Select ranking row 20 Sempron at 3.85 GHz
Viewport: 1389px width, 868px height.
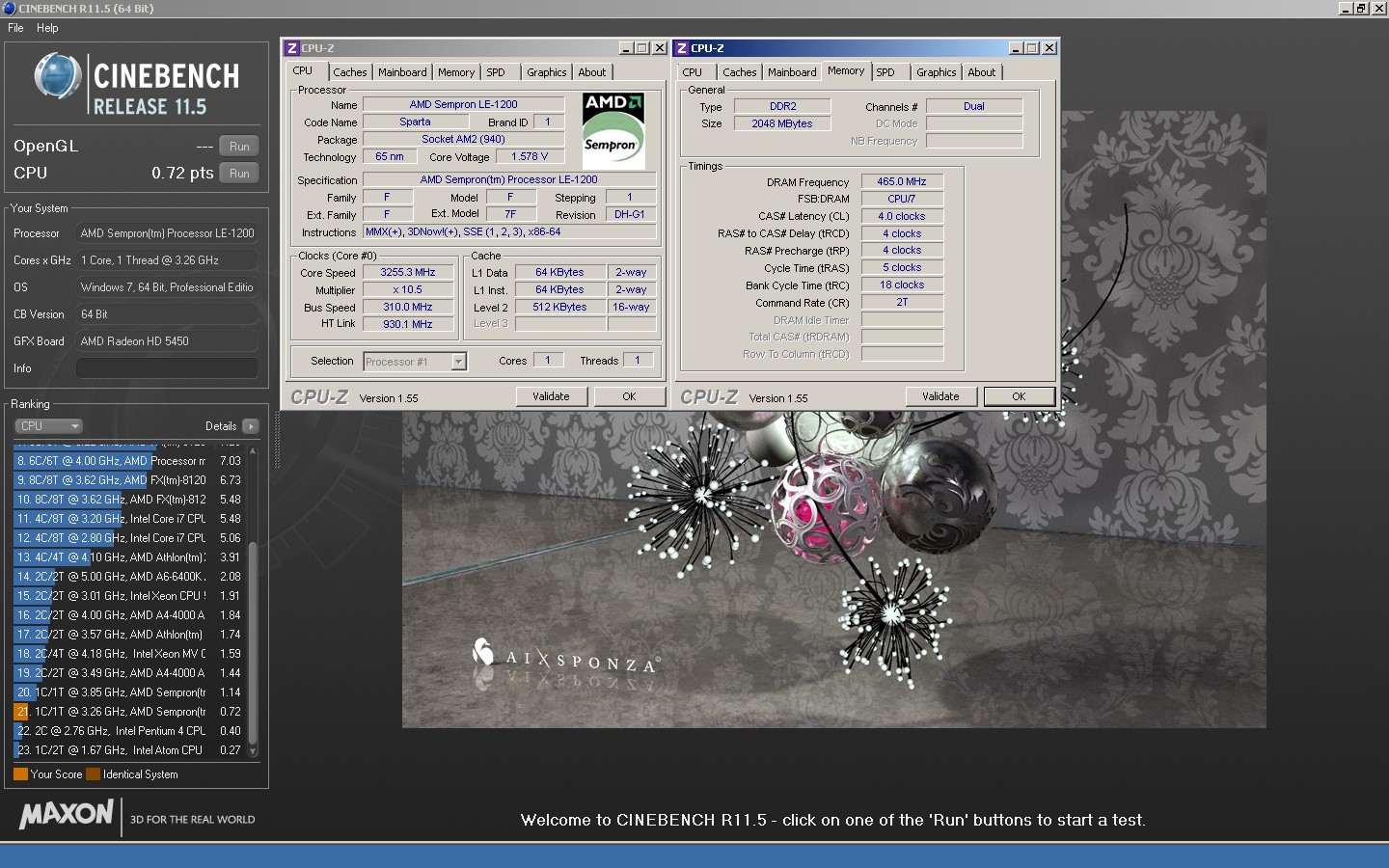129,692
